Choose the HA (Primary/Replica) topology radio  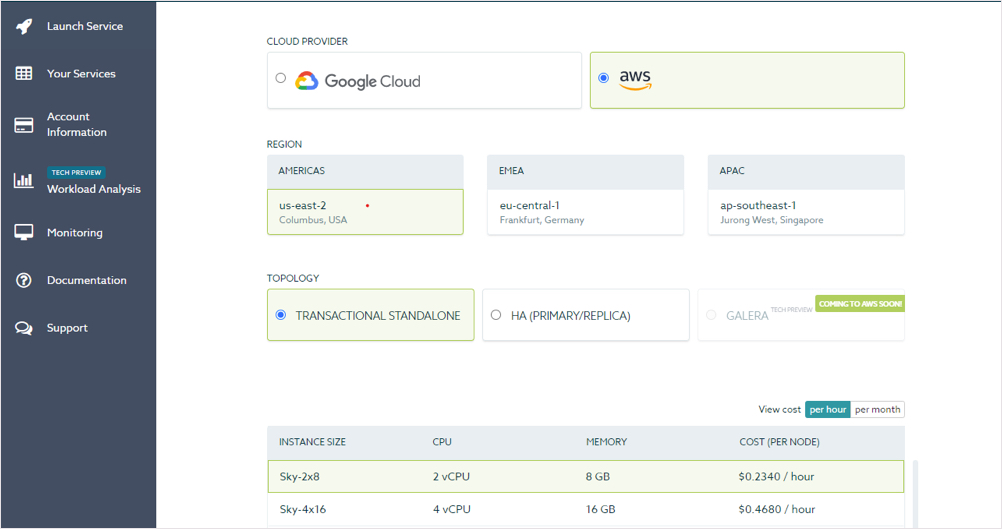(496, 315)
